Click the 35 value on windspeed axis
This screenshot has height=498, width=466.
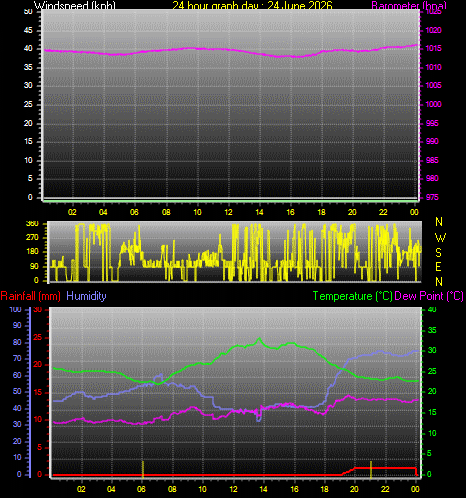pyautogui.click(x=28, y=67)
